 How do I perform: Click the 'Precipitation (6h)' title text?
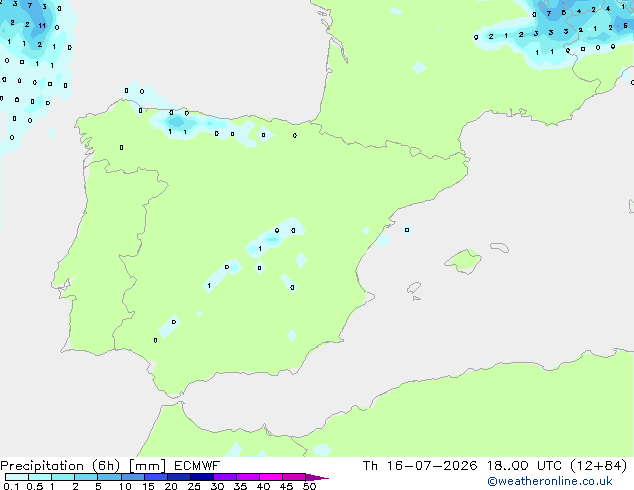point(60,466)
